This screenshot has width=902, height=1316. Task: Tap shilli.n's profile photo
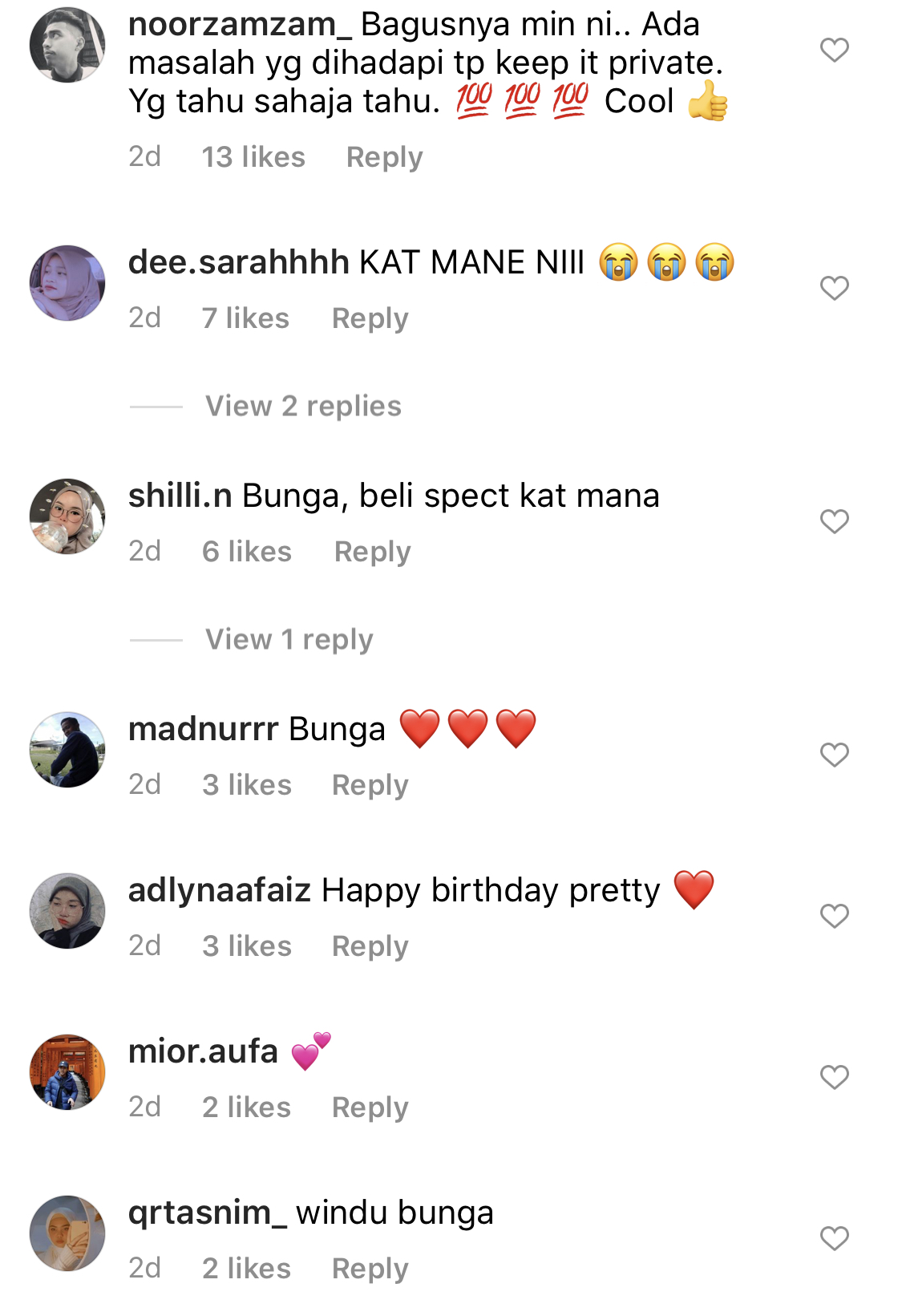67,516
